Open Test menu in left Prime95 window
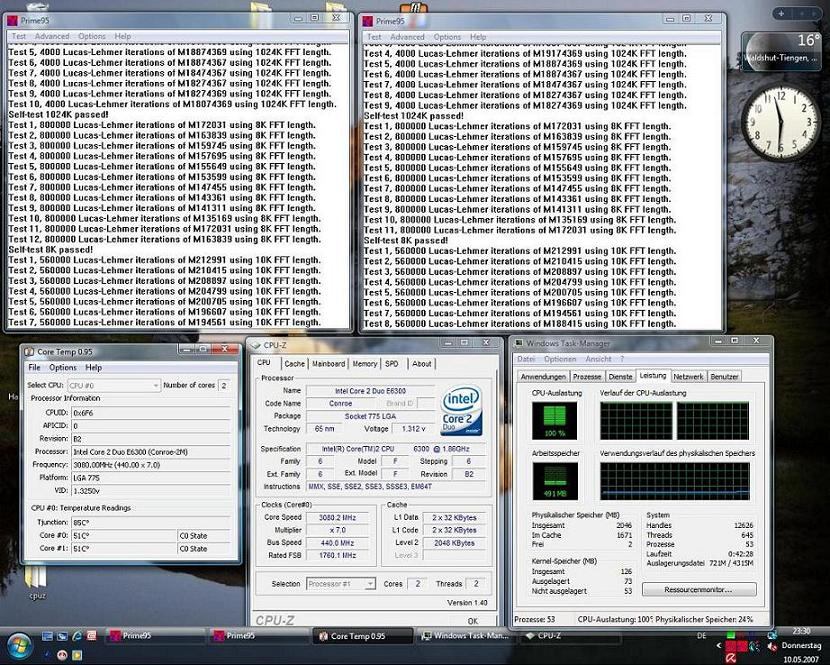830x665 pixels. tap(19, 36)
